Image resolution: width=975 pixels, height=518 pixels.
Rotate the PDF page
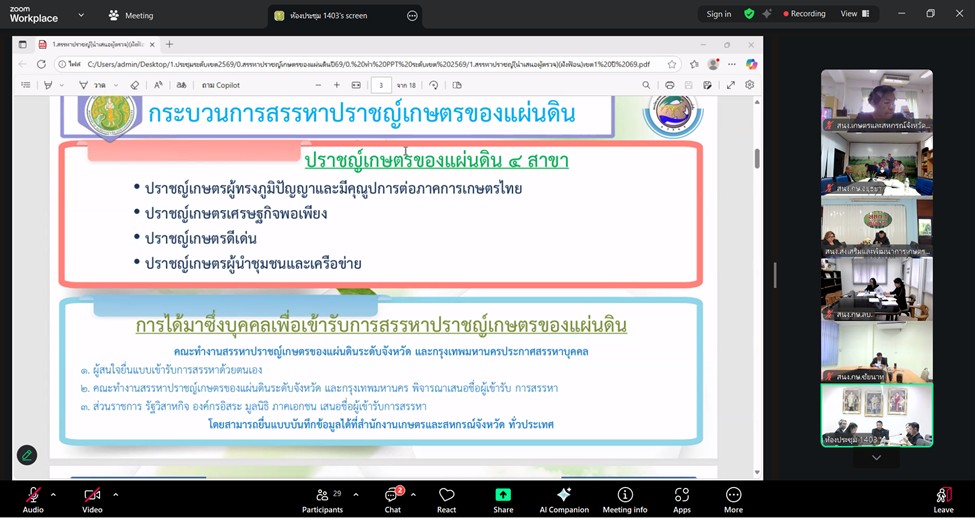(434, 85)
